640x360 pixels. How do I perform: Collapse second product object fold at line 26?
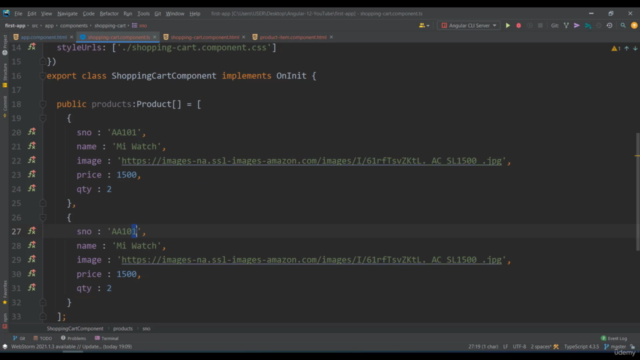click(x=42, y=218)
